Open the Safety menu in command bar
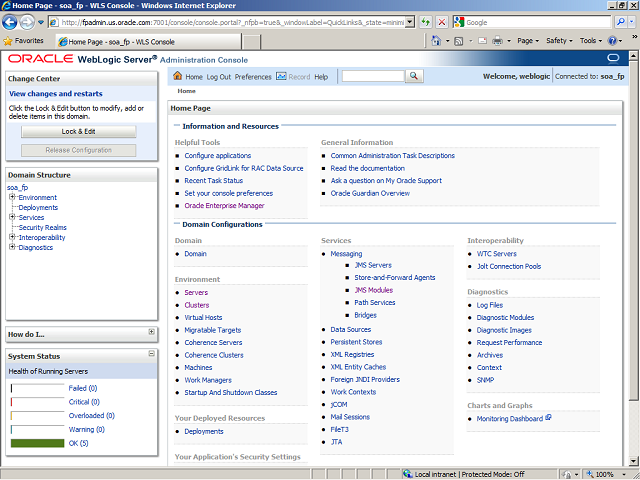Screen dimensions: 640x480 tap(558, 41)
